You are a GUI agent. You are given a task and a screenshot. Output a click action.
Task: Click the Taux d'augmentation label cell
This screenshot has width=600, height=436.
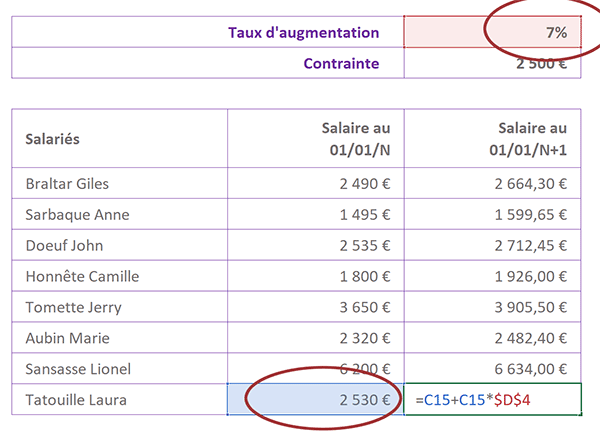pos(208,32)
